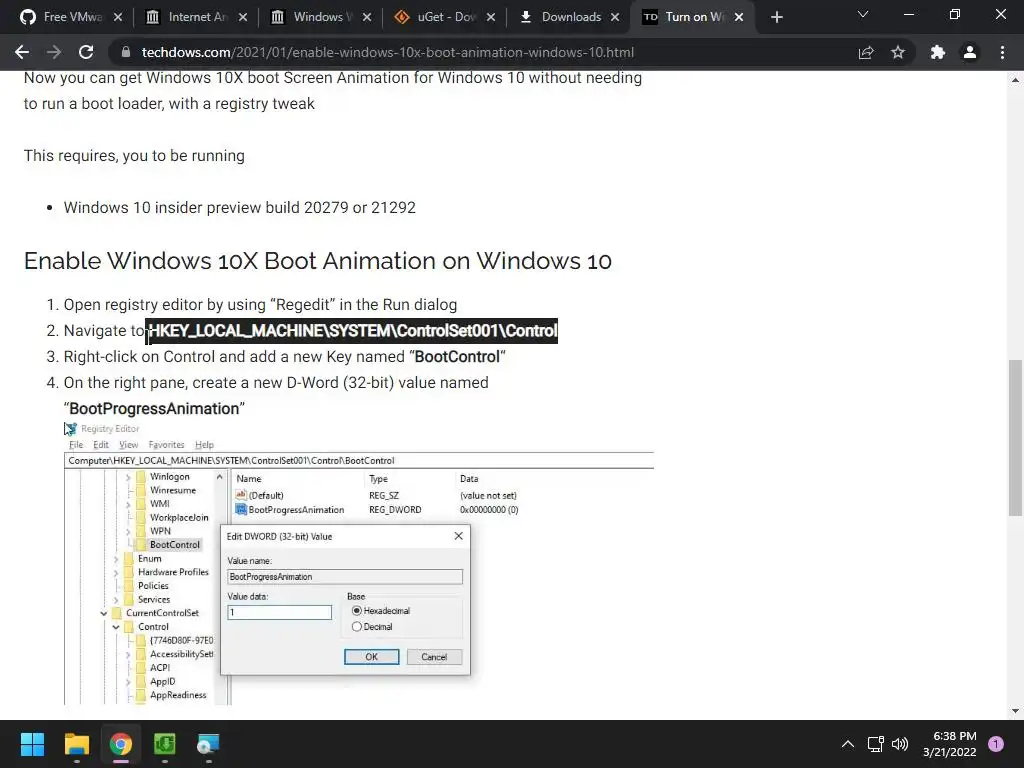
Task: Click the Chrome taskbar icon
Action: [121, 744]
